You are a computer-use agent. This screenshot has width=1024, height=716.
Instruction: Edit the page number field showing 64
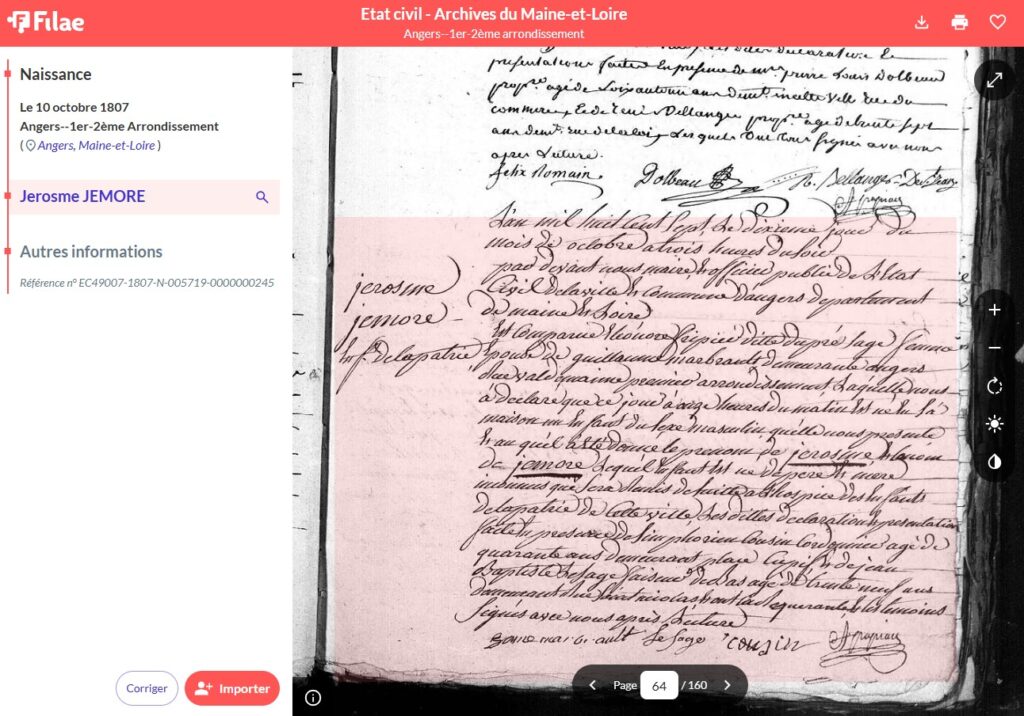[x=658, y=685]
